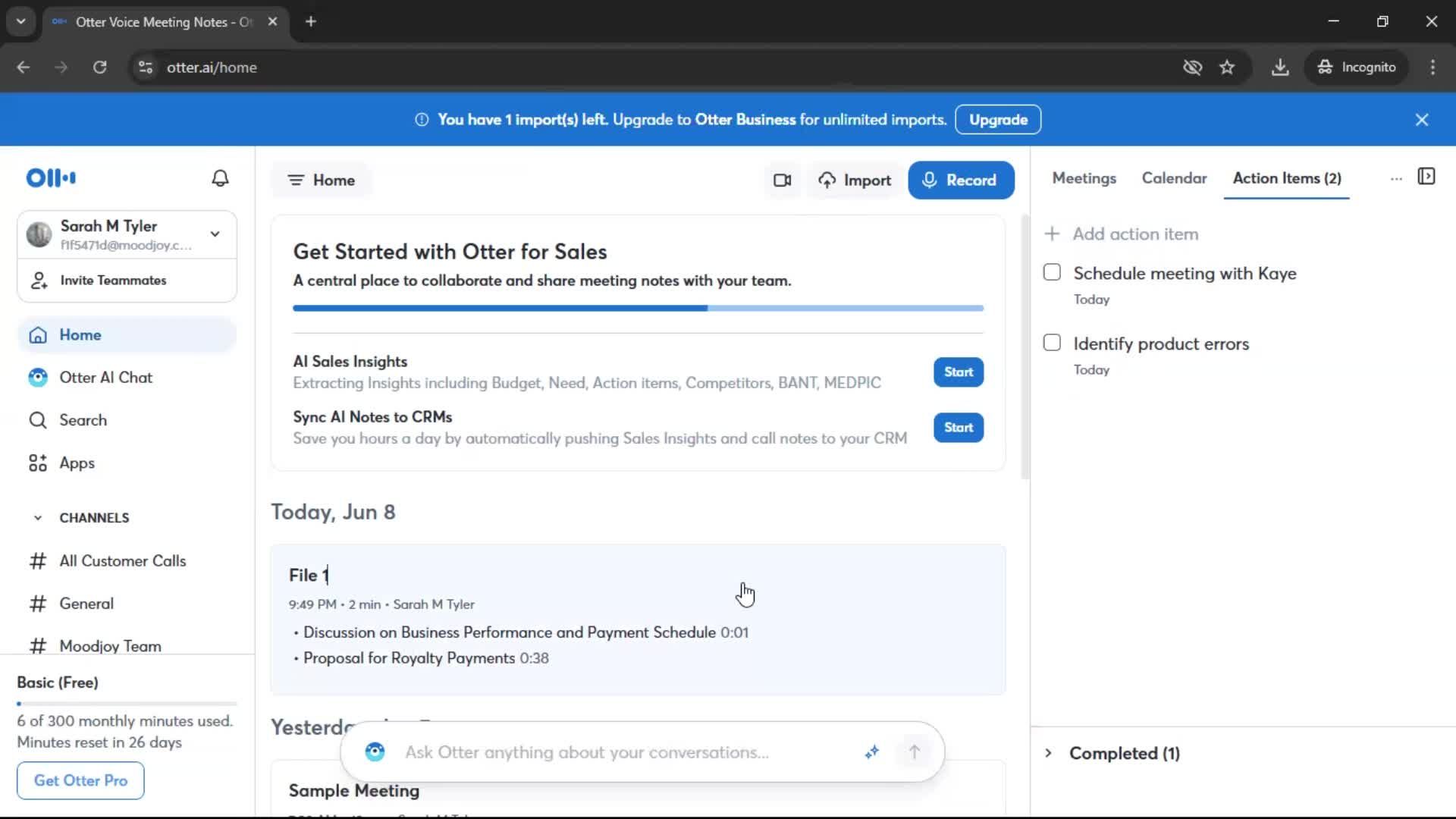
Task: Bookmark this page with the star icon
Action: tap(1227, 67)
